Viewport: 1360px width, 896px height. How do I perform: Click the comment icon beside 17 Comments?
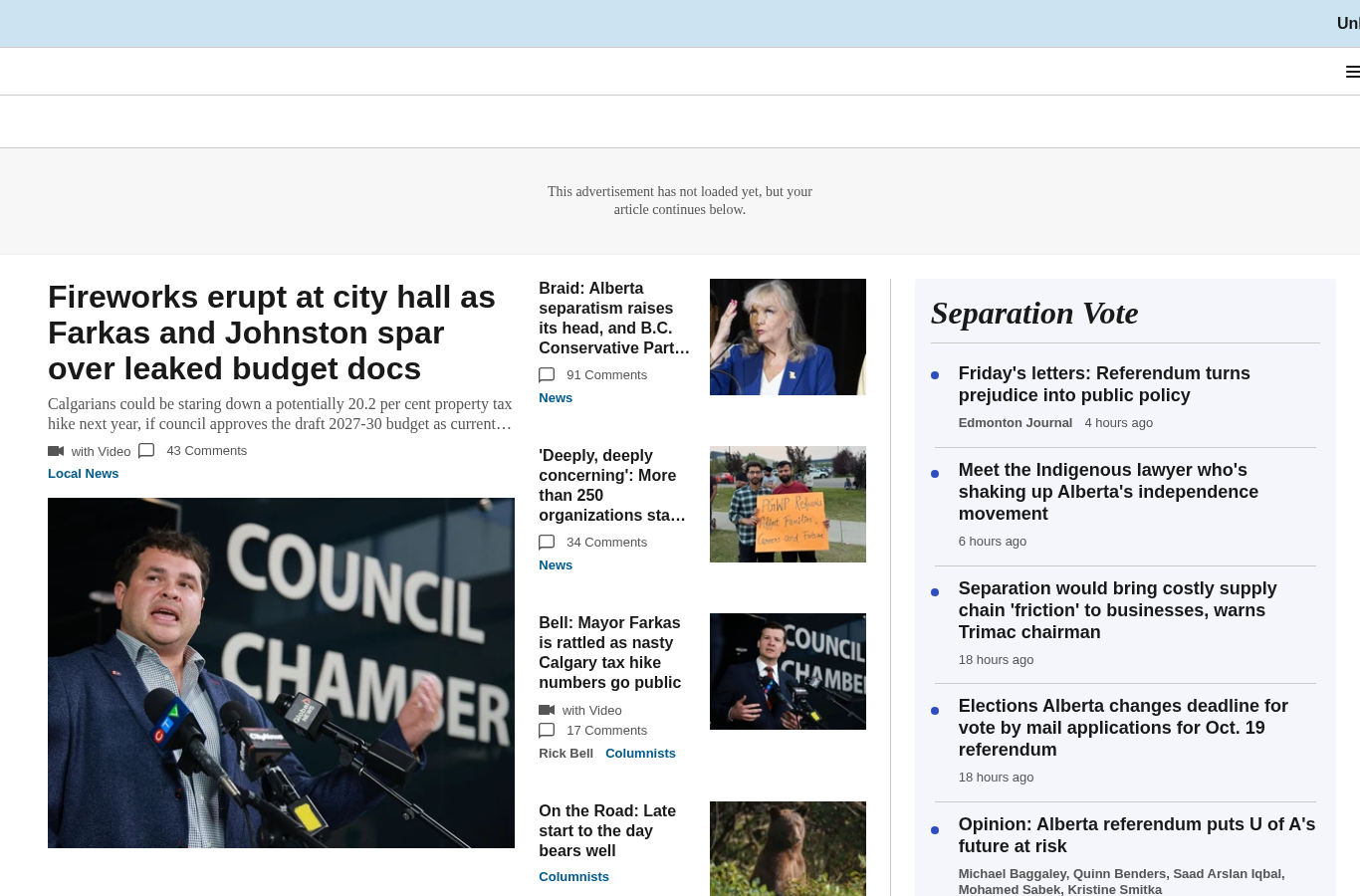tap(547, 731)
